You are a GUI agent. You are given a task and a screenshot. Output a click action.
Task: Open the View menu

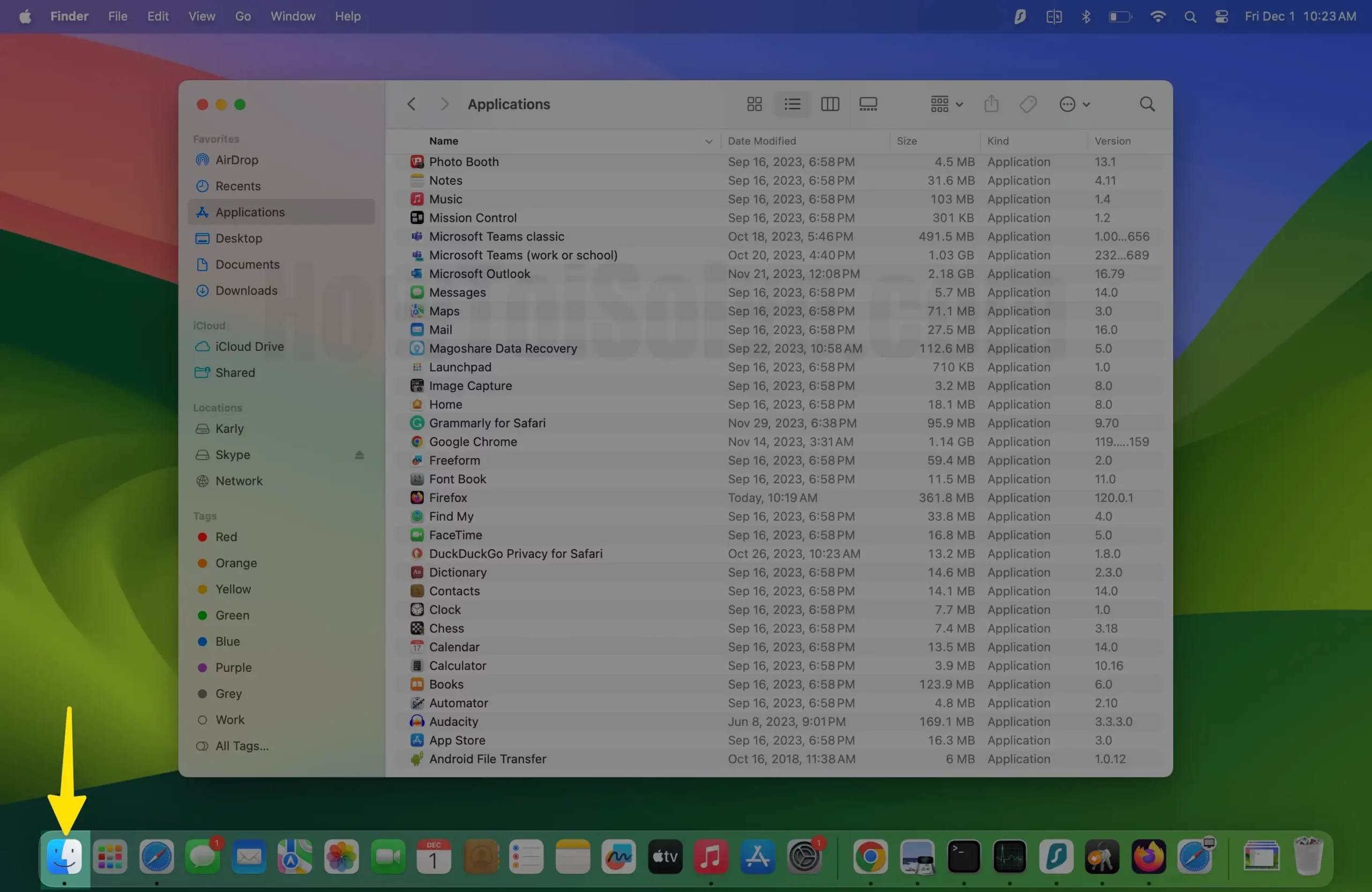(x=202, y=16)
